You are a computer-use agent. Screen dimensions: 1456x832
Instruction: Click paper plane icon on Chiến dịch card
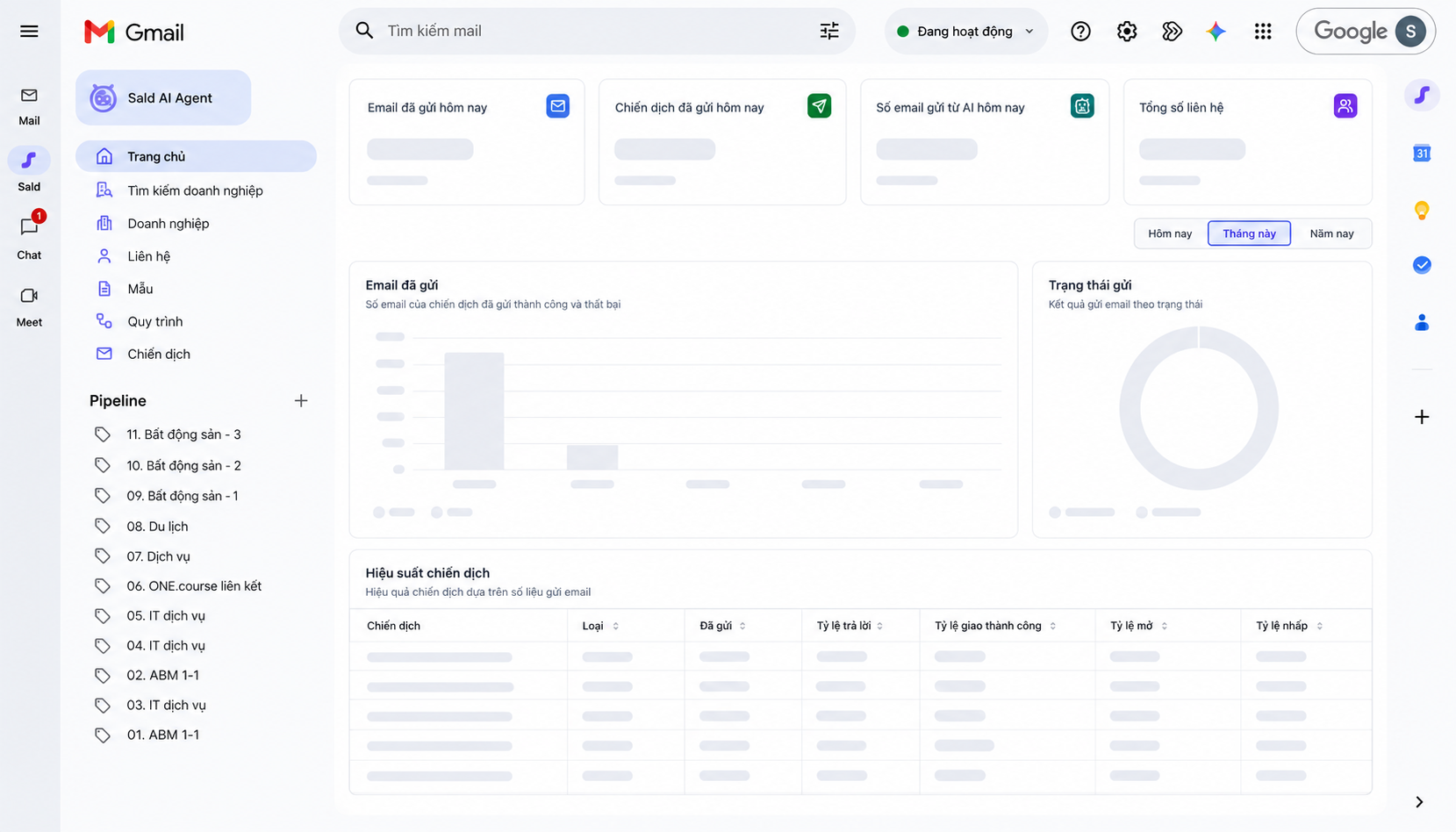point(819,106)
